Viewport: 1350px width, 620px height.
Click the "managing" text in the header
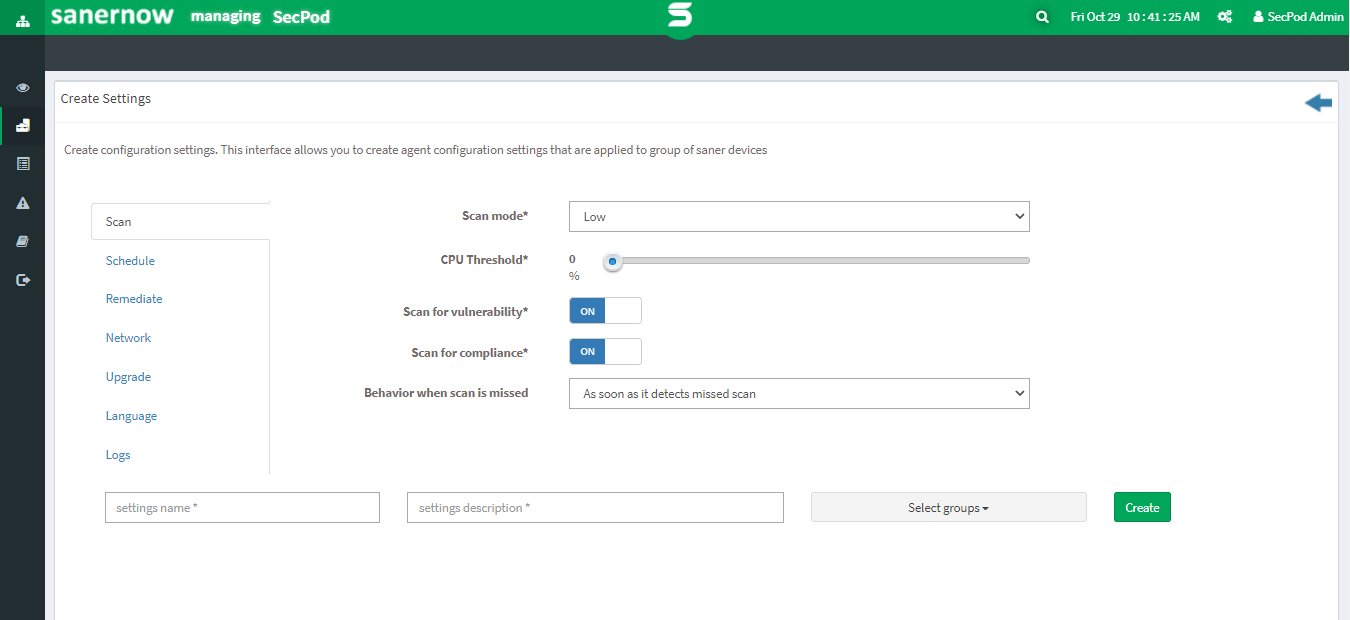click(x=225, y=17)
